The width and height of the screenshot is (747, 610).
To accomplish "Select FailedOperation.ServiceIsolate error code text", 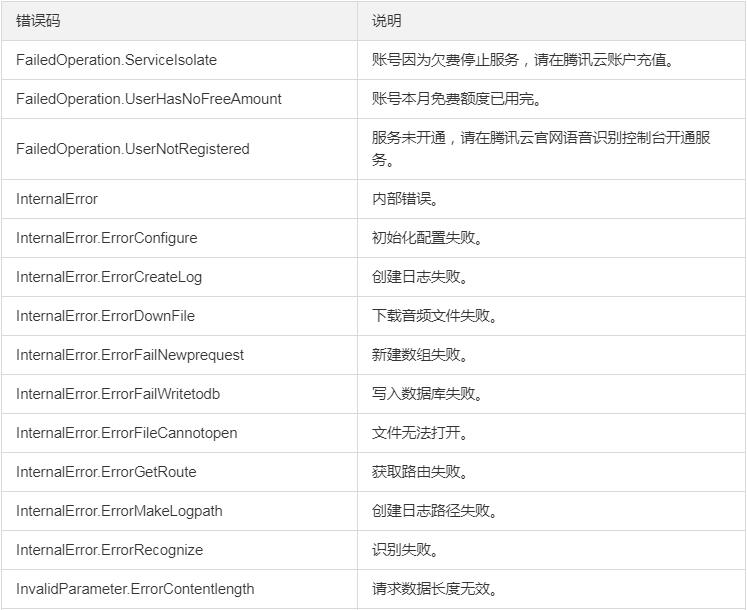I will click(116, 60).
